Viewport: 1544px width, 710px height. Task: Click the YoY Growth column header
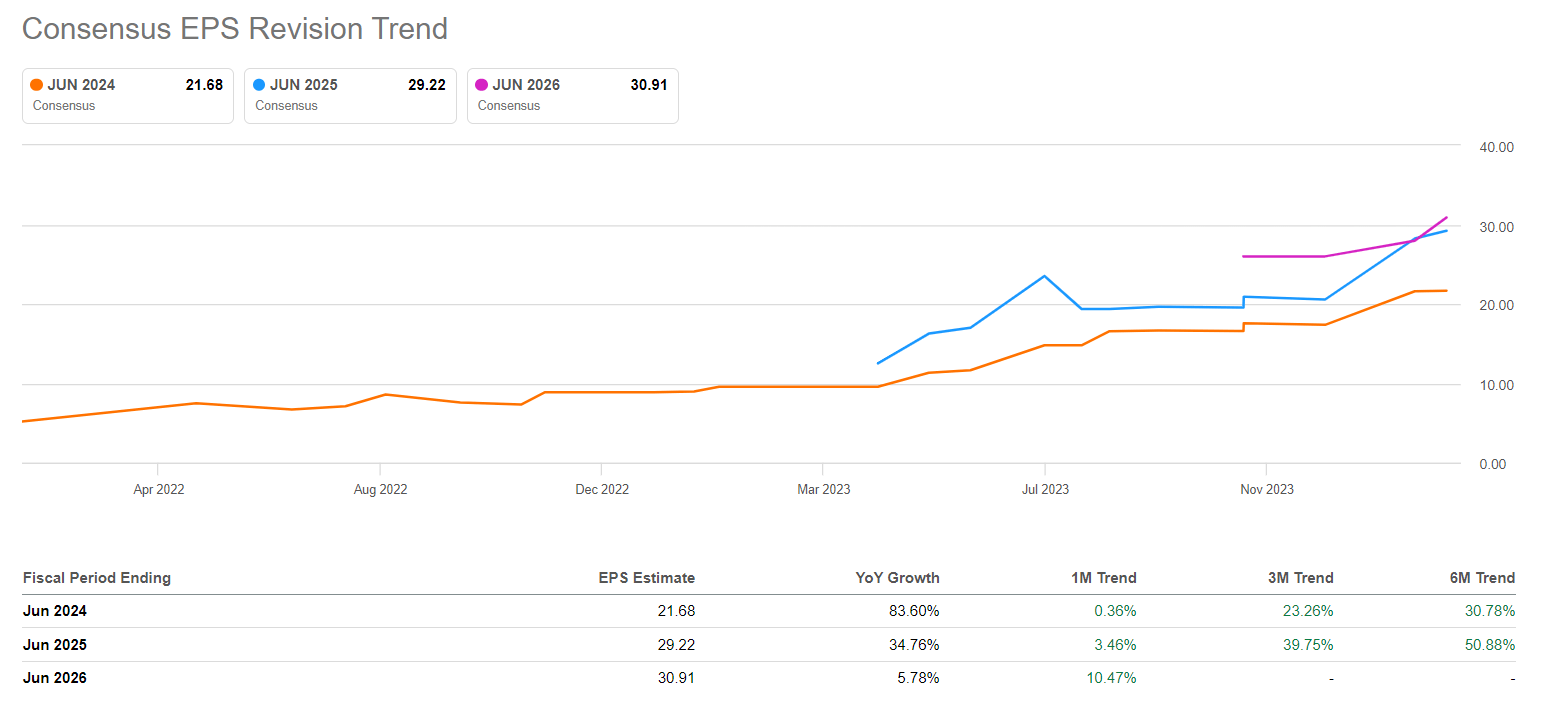pos(898,578)
